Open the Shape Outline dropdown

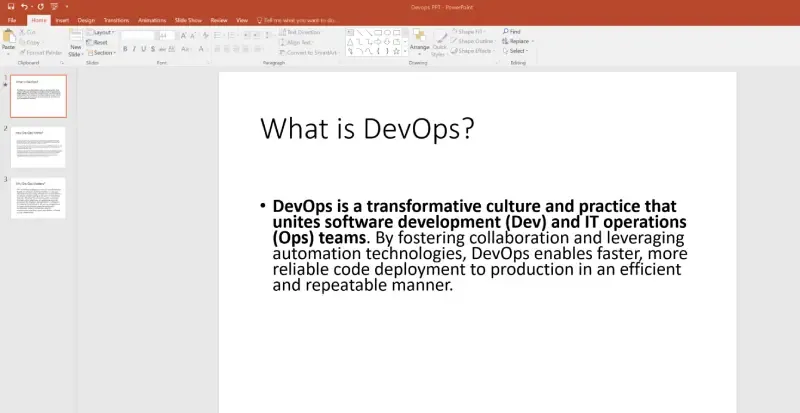473,41
